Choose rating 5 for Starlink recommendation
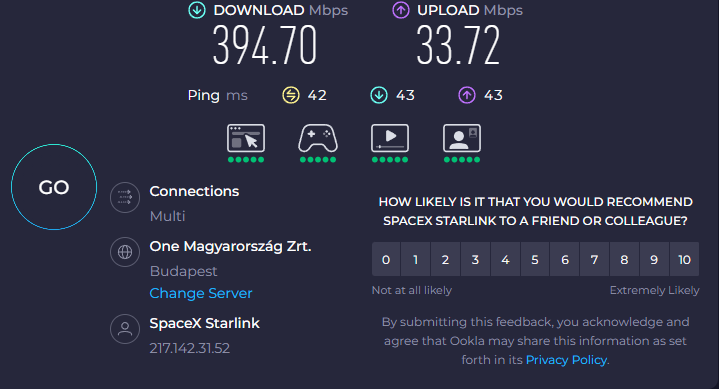Viewport: 719px width, 389px height. (535, 260)
